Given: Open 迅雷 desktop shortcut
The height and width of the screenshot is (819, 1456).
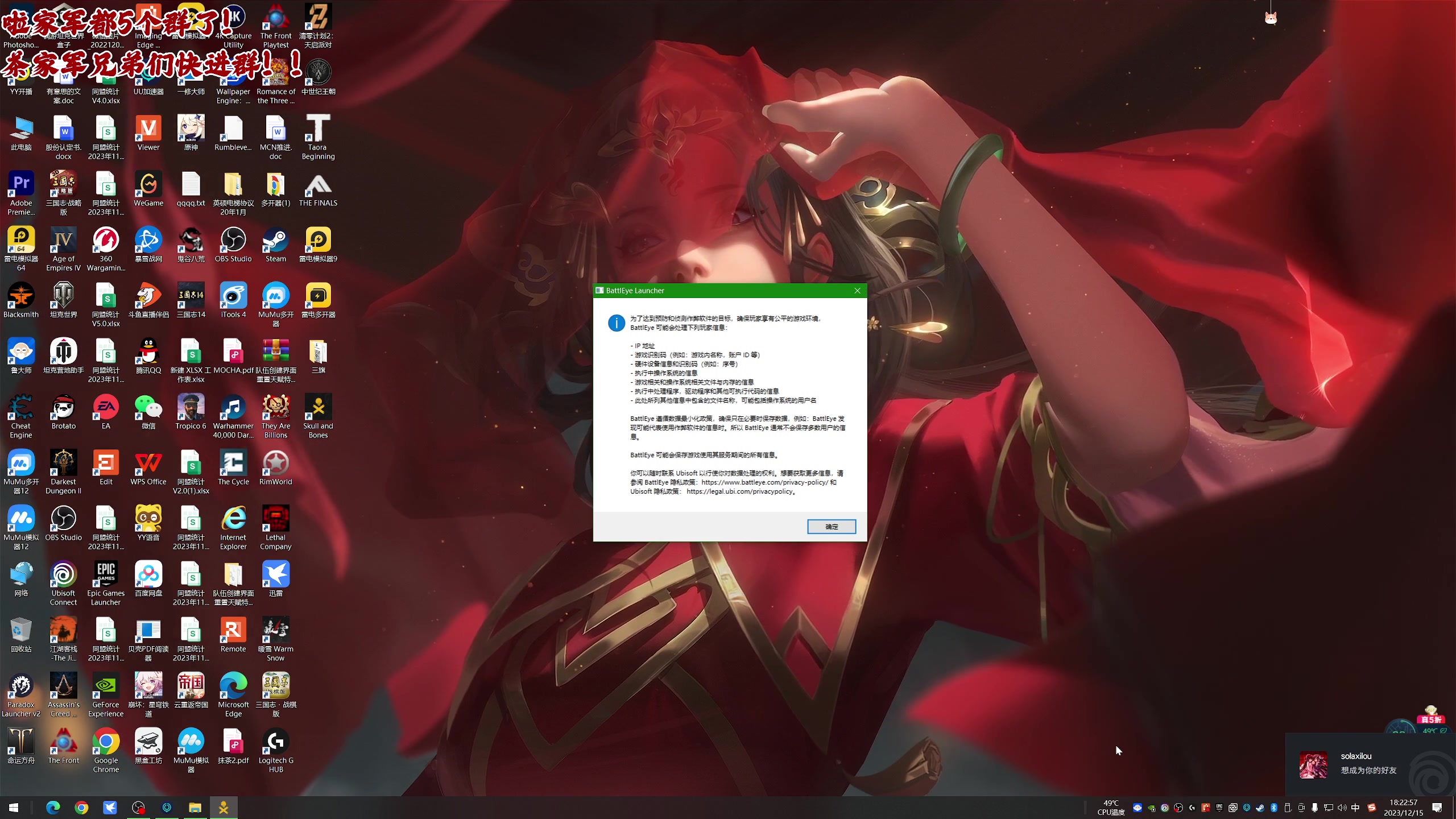Looking at the screenshot, I should pyautogui.click(x=276, y=580).
